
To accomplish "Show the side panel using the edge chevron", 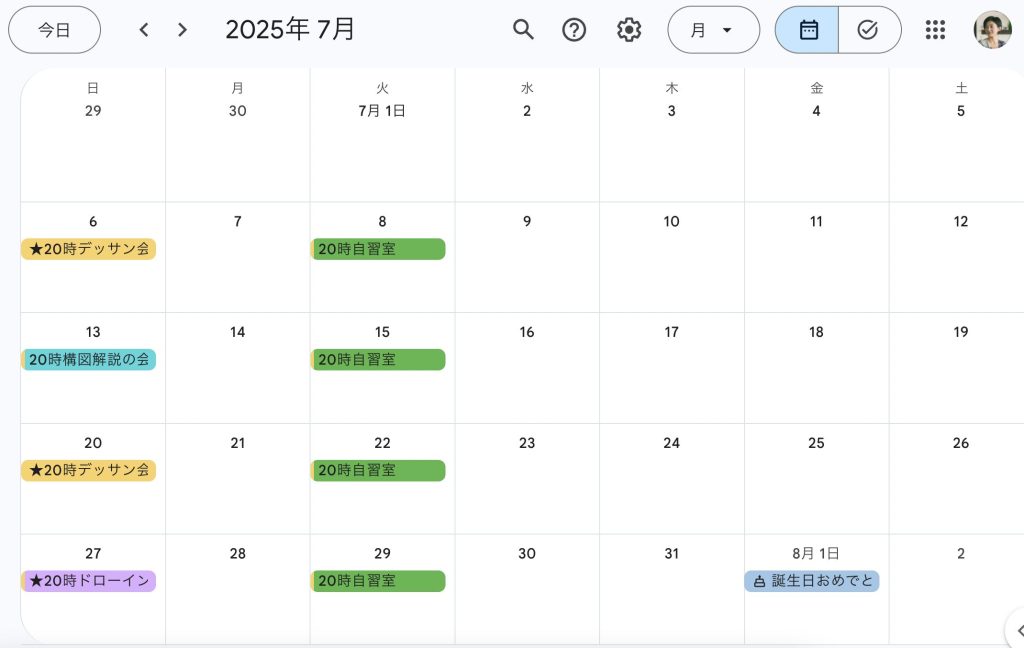I will coord(1017,630).
